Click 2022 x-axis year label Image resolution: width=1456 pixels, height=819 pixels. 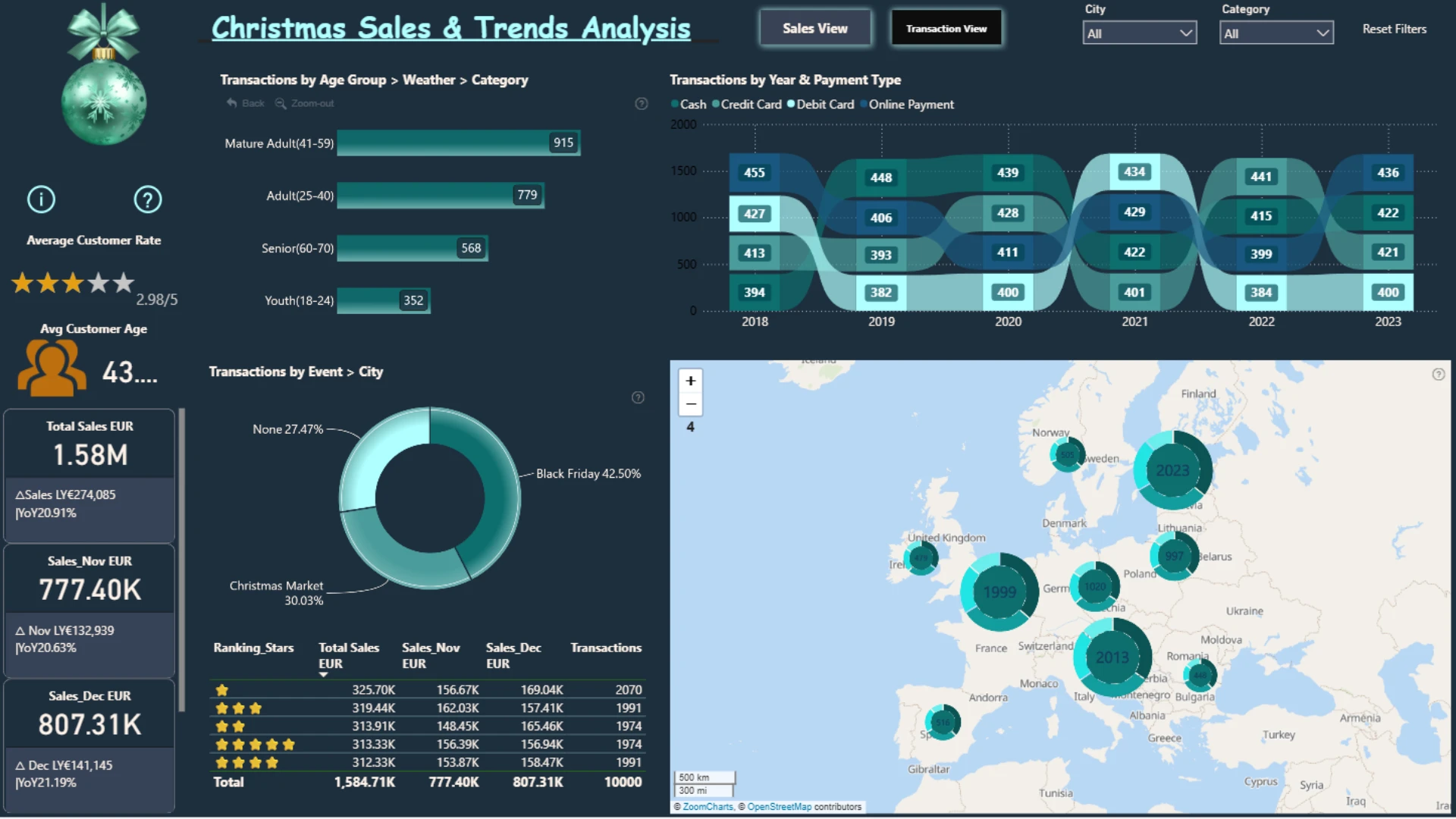click(x=1262, y=322)
